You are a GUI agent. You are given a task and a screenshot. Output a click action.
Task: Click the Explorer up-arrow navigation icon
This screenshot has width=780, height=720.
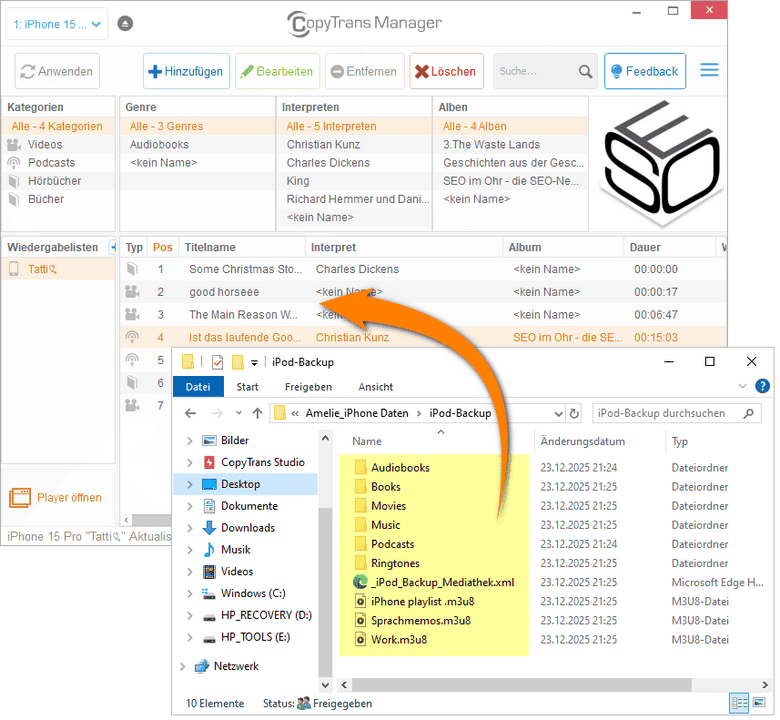[258, 413]
